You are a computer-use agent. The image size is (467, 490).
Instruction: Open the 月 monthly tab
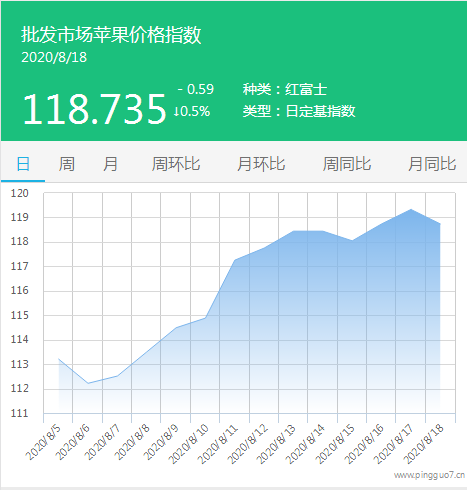coord(110,164)
